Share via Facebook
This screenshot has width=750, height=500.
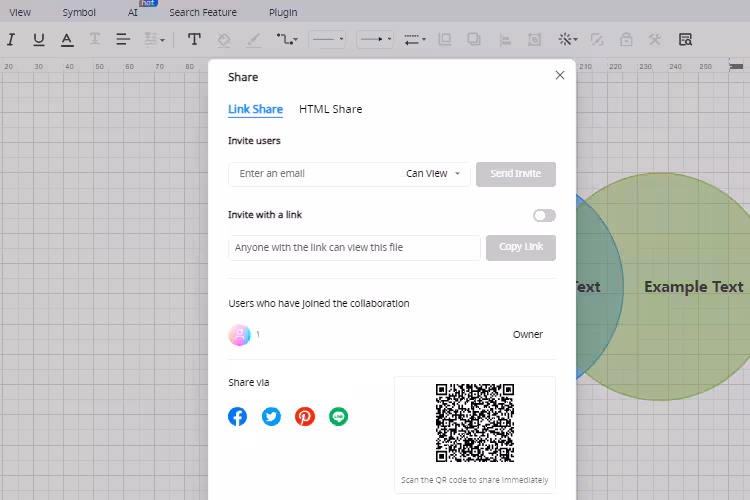click(238, 416)
